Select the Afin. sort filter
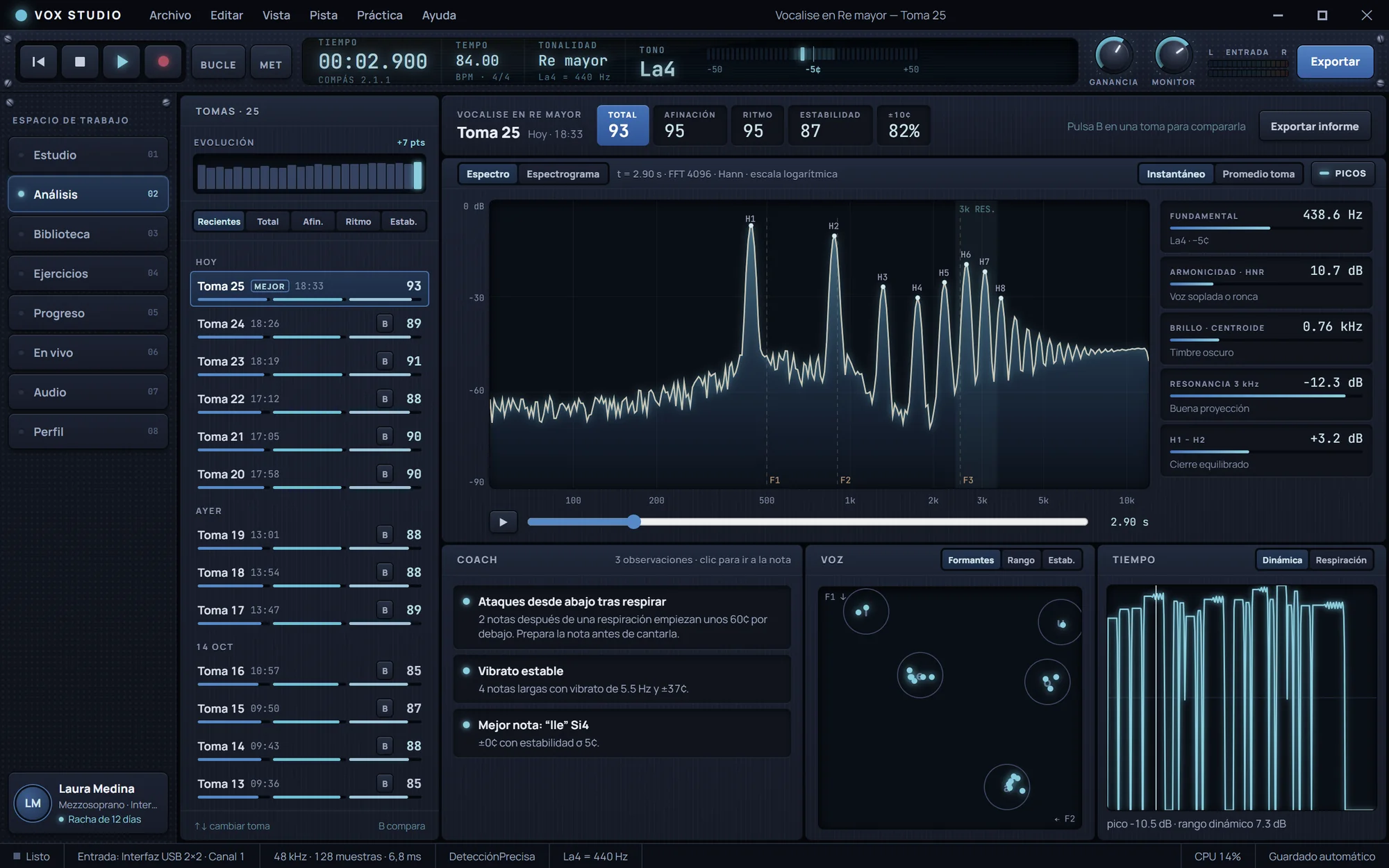 313,222
